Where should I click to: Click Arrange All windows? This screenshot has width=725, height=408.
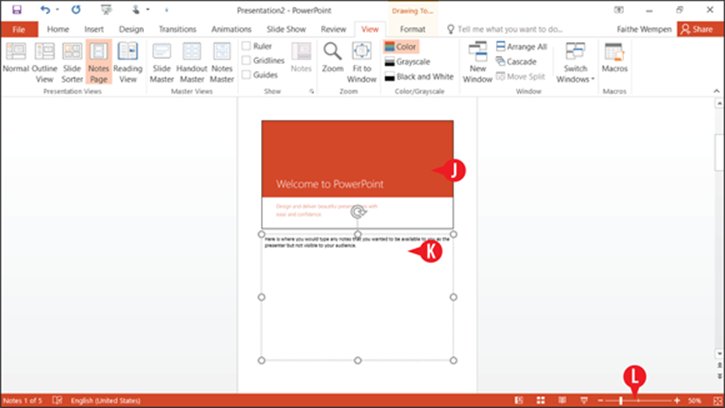click(522, 46)
